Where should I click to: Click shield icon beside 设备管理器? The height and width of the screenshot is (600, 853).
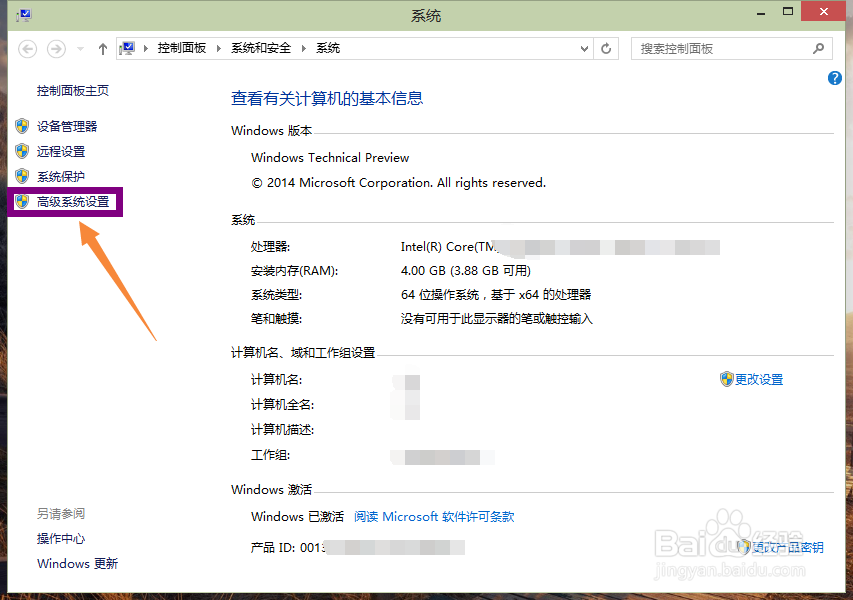pyautogui.click(x=22, y=126)
